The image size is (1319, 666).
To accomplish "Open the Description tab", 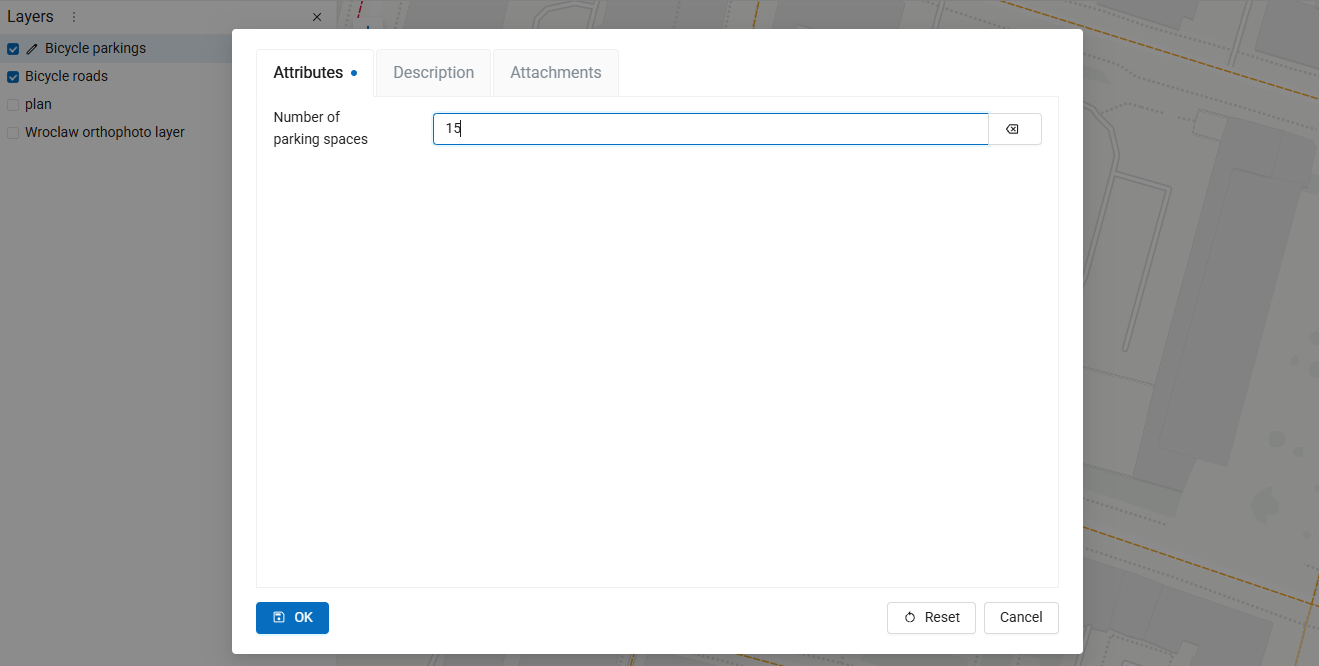I will click(433, 73).
